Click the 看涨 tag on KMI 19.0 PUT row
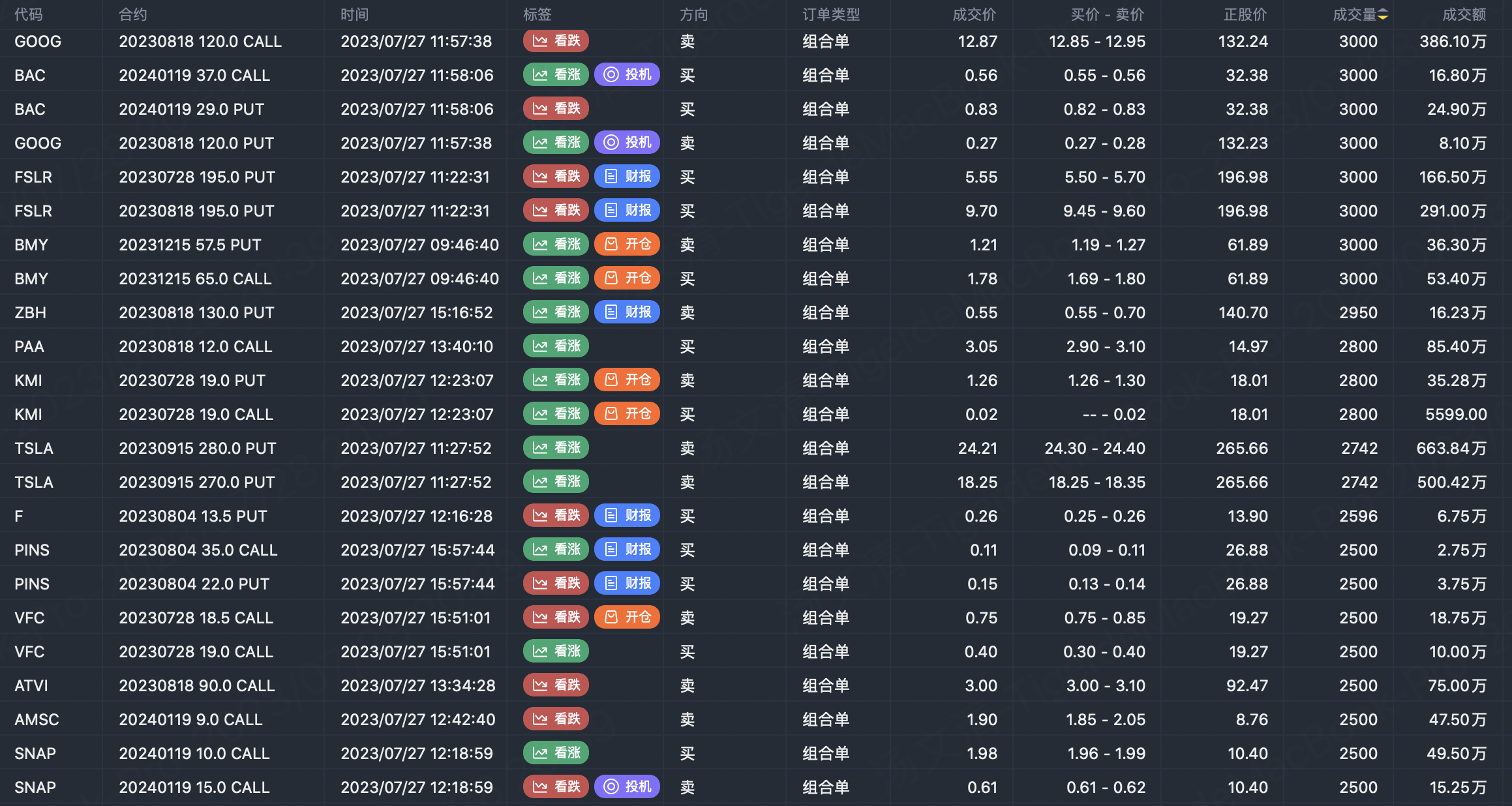This screenshot has width=1512, height=806. tap(556, 380)
